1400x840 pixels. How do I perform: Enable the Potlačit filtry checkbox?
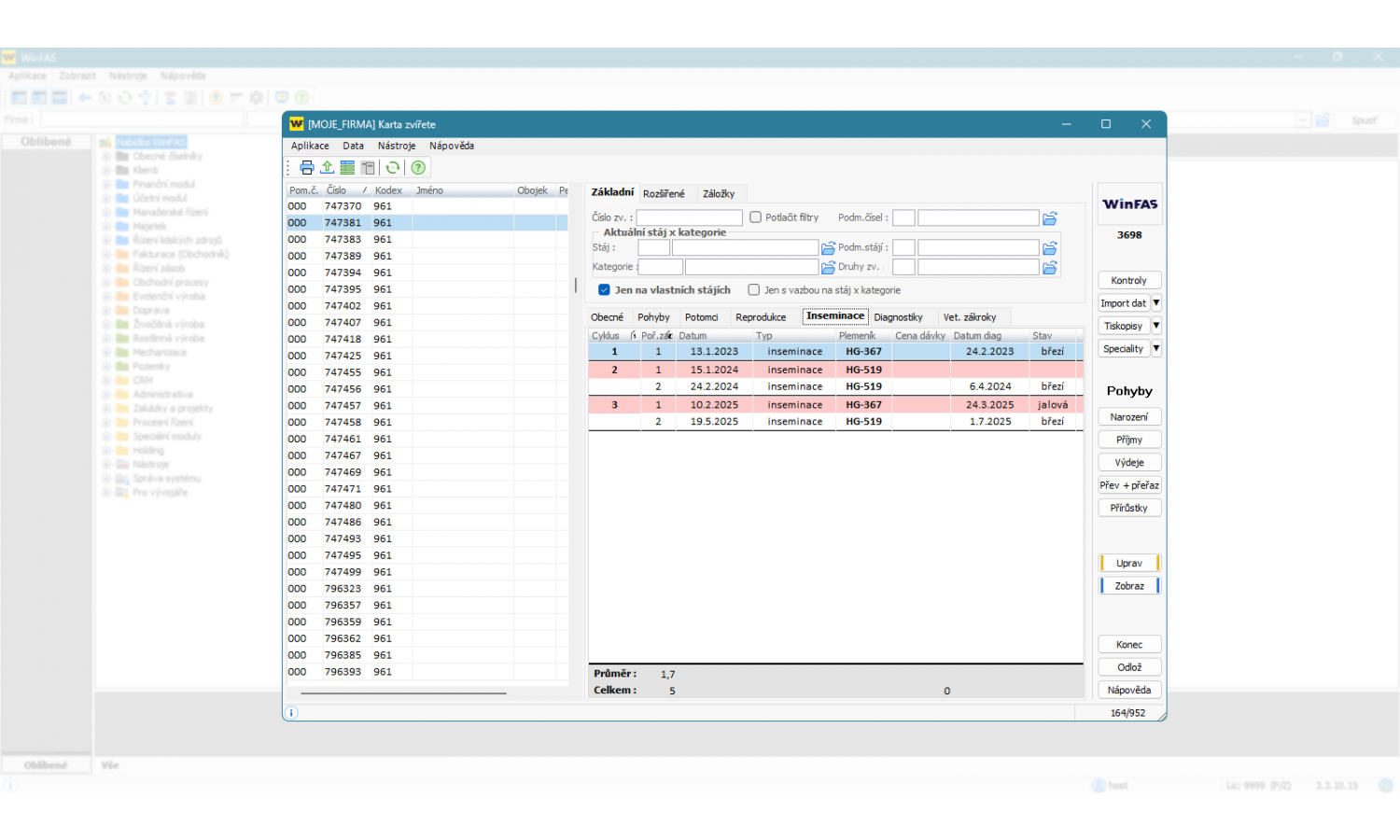[x=756, y=217]
